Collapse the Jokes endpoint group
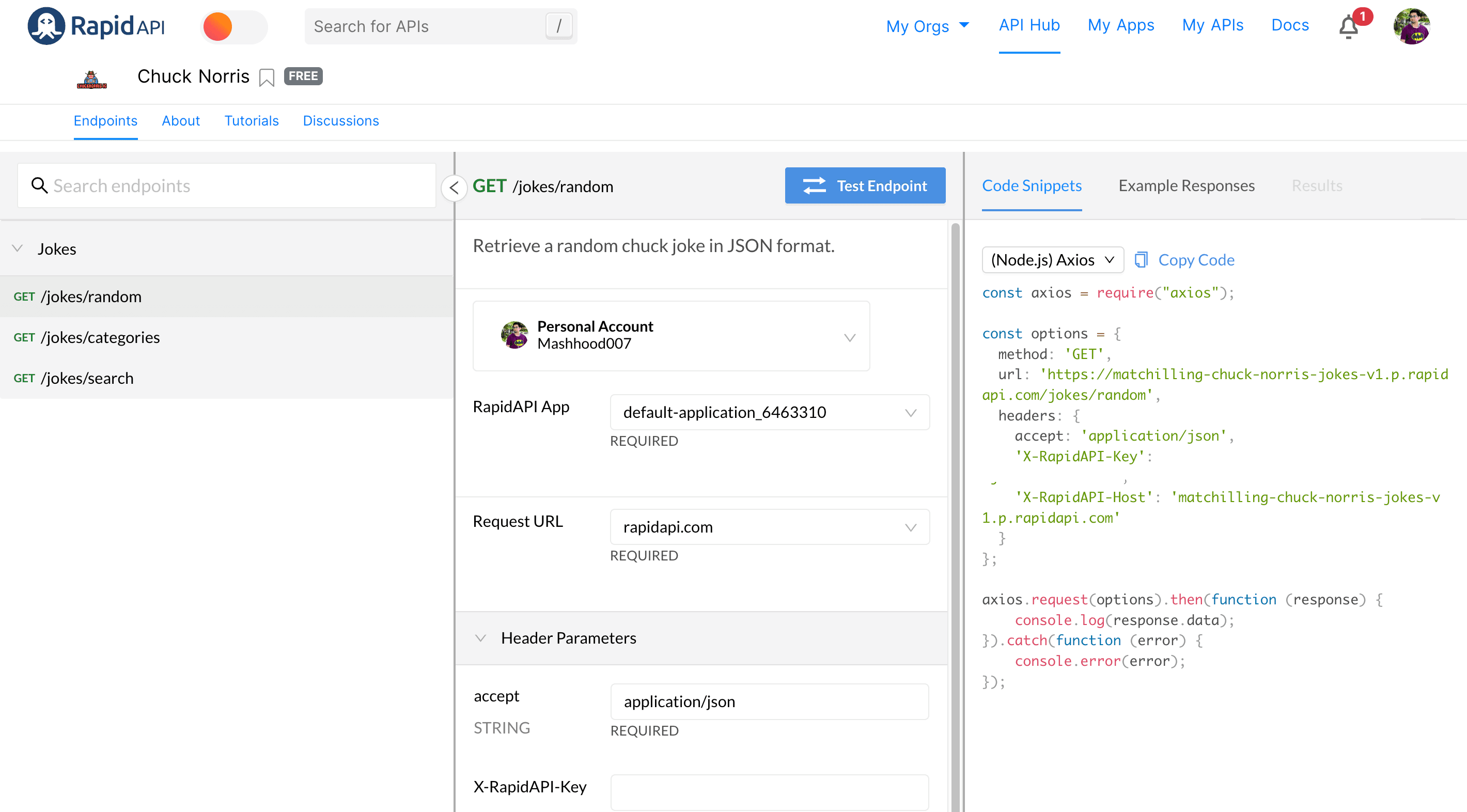 (x=18, y=248)
